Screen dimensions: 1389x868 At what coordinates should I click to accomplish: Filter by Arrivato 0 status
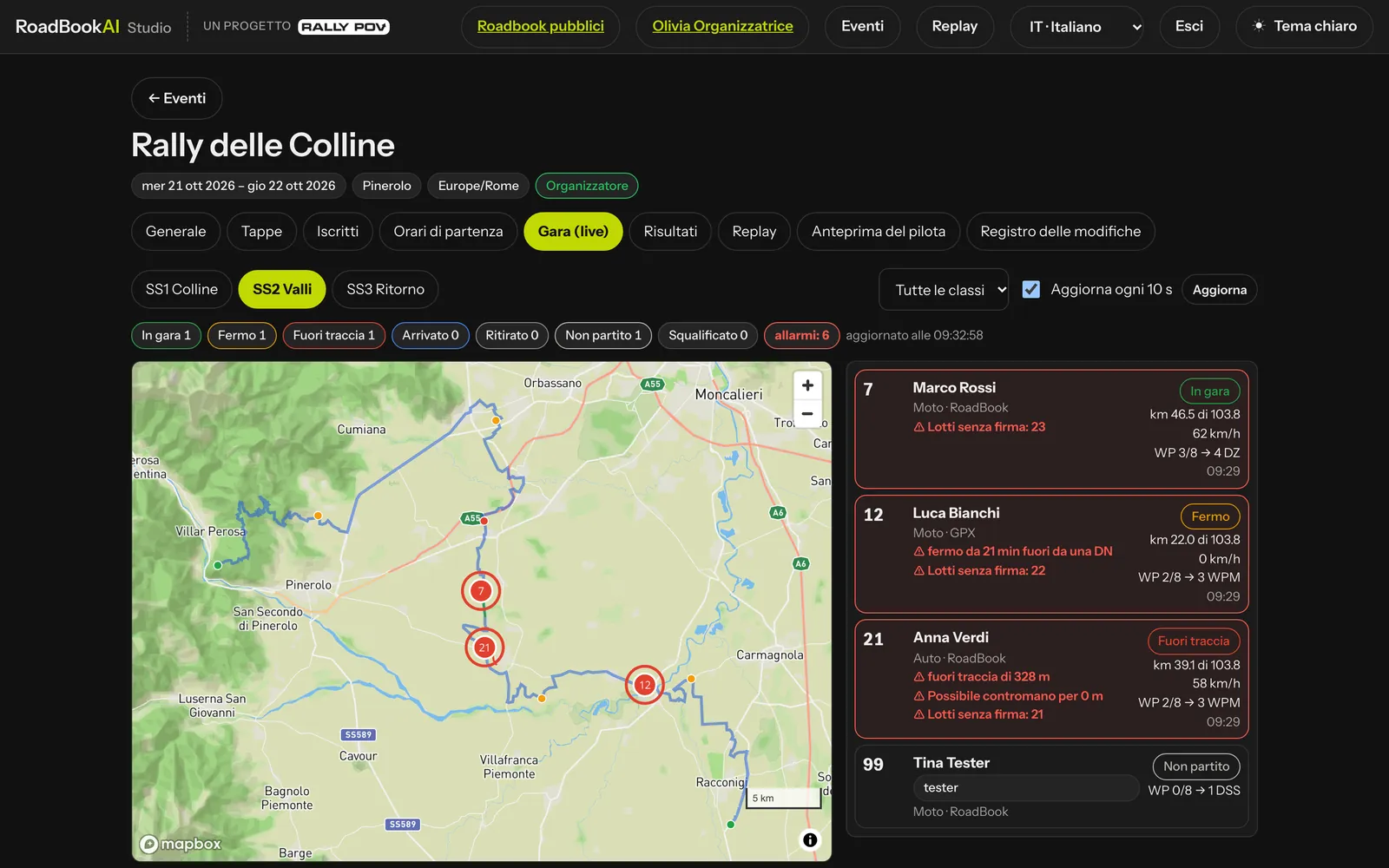(x=431, y=335)
